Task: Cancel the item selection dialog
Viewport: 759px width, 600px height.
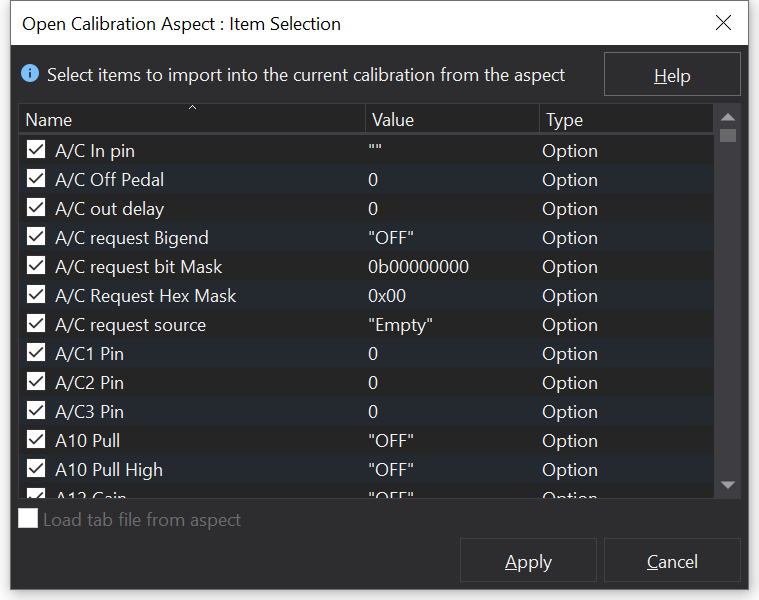Action: coord(672,561)
